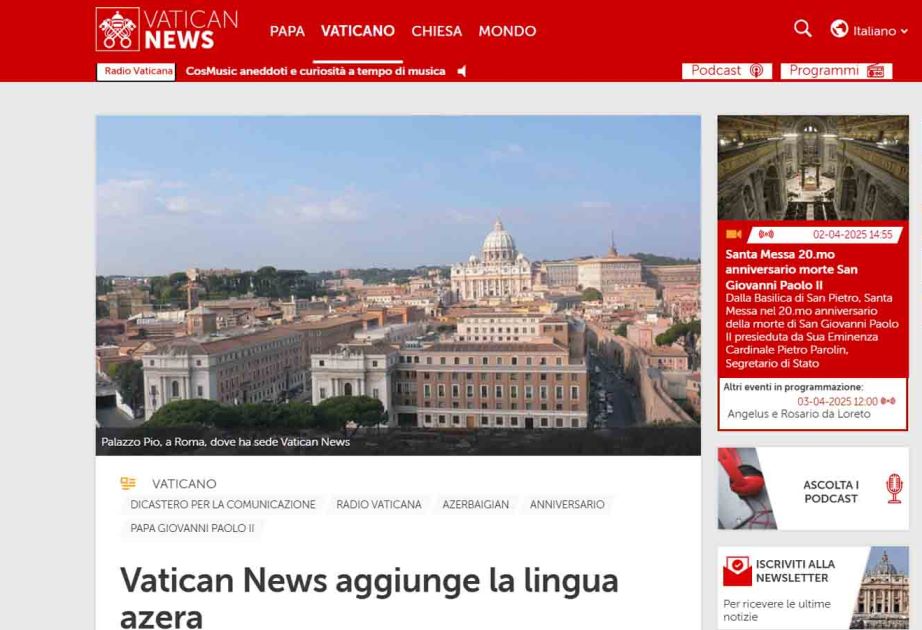Open ISCRIVITI ALLA NEWSLETTER banner
Screen dimensions: 922x630
pos(813,588)
